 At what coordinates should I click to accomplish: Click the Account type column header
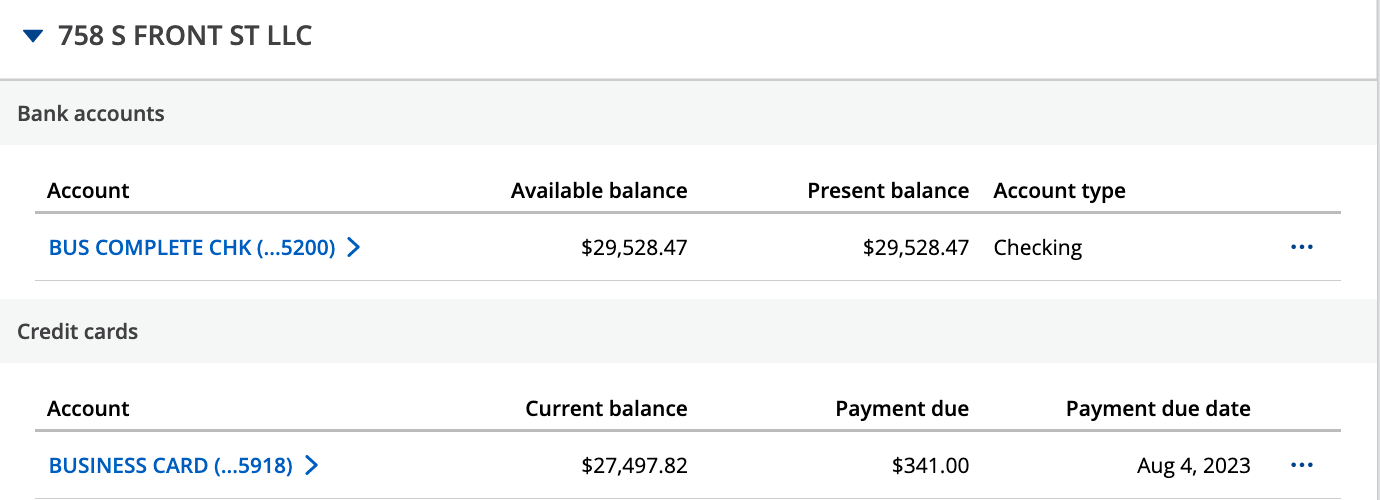coord(1060,190)
